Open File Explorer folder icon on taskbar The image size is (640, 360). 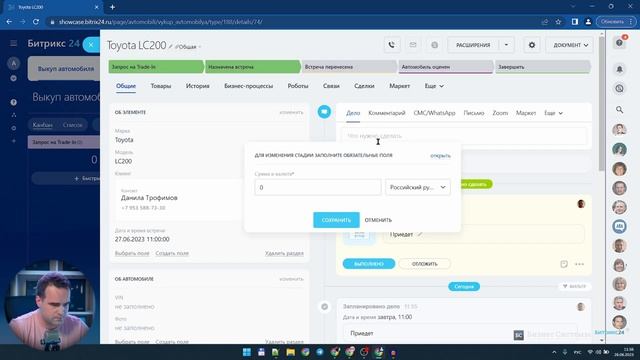tap(290, 352)
